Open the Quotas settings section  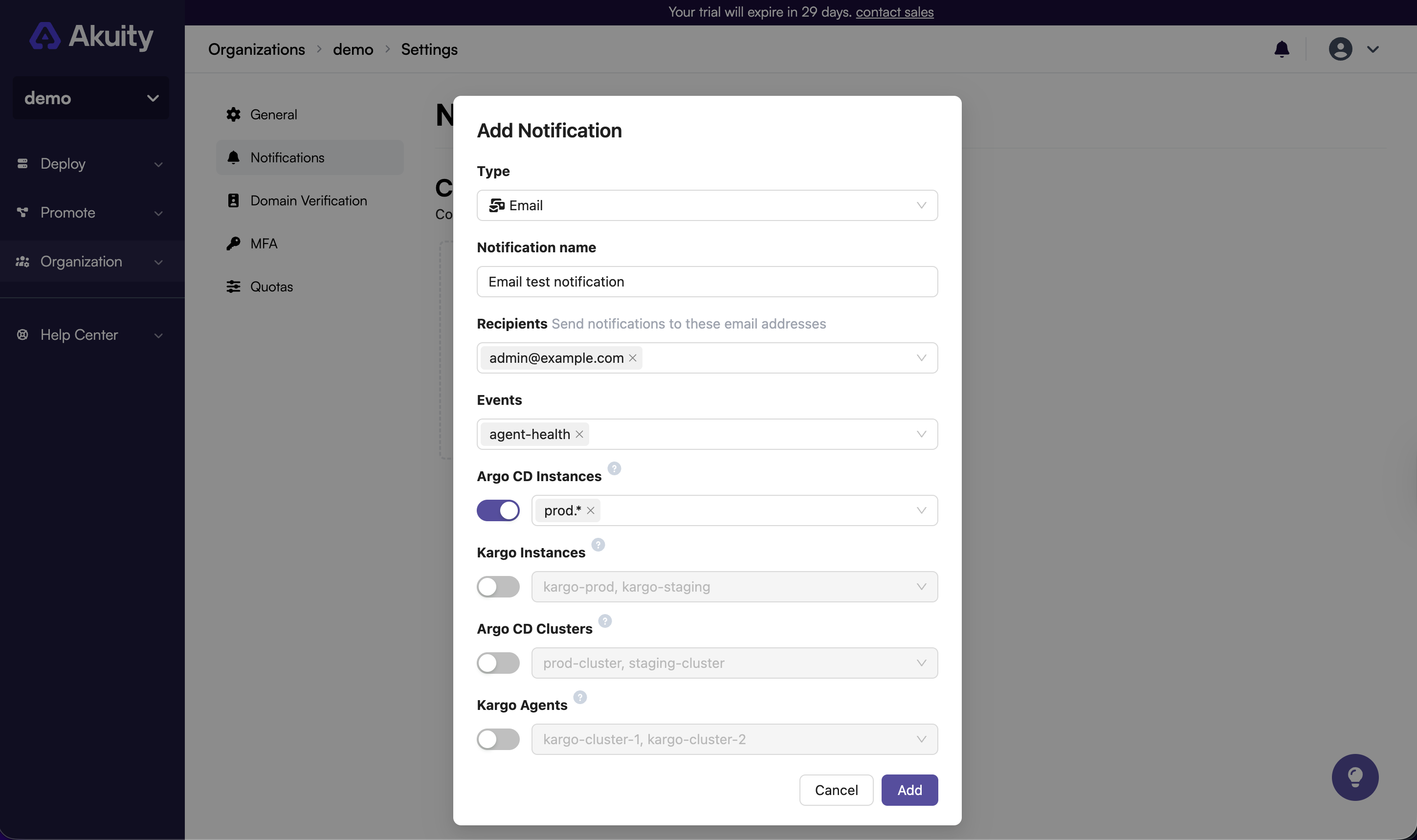click(272, 287)
